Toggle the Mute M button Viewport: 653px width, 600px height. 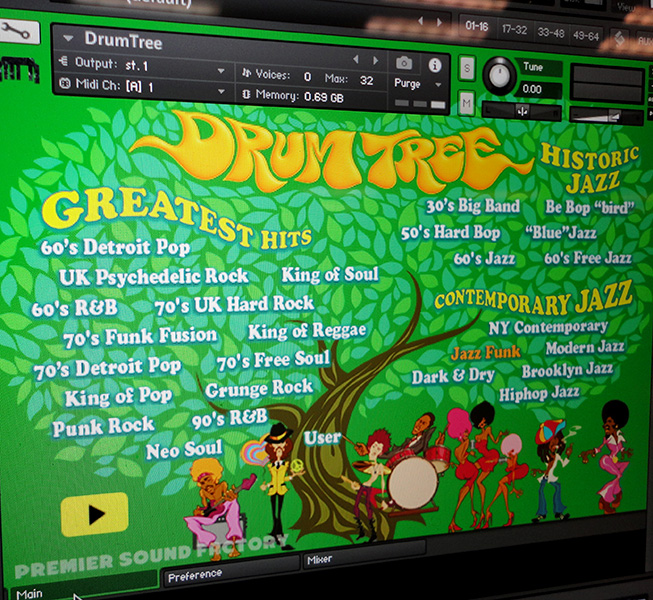coord(466,103)
